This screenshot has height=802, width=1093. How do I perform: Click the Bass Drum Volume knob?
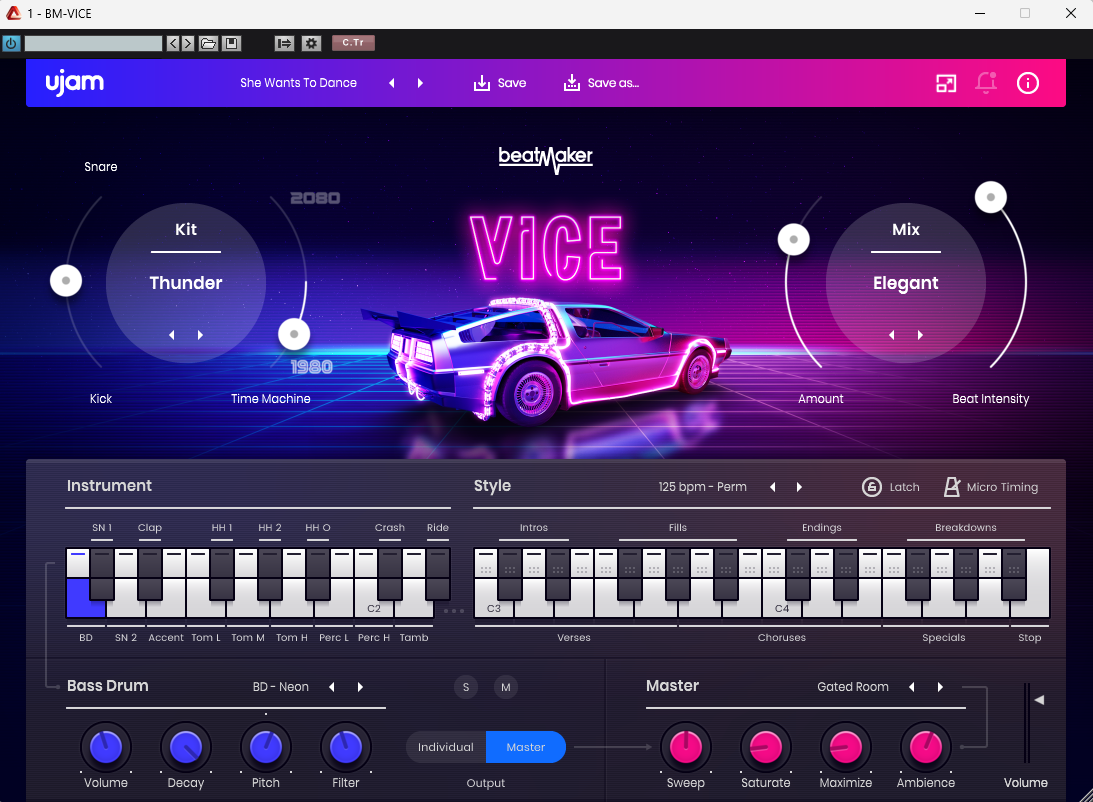coord(106,747)
